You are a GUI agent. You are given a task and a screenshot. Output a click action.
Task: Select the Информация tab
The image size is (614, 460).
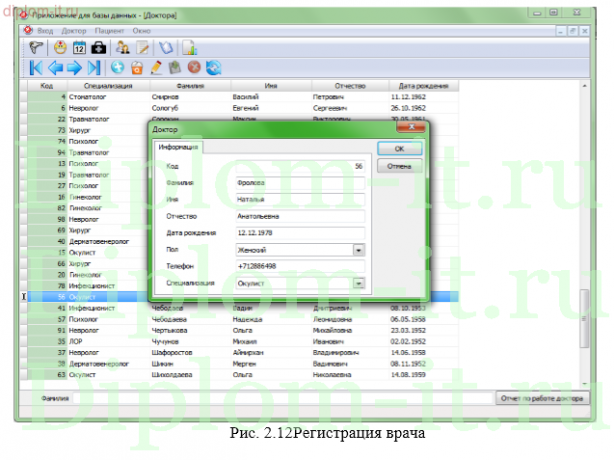click(177, 148)
